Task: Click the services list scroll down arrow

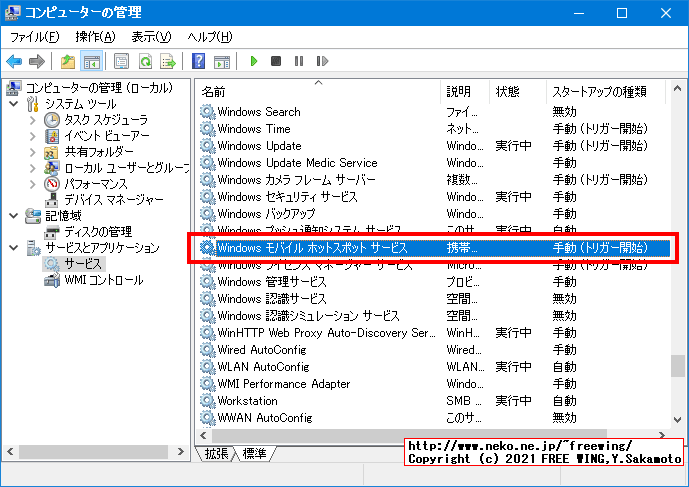Action: pyautogui.click(x=677, y=420)
